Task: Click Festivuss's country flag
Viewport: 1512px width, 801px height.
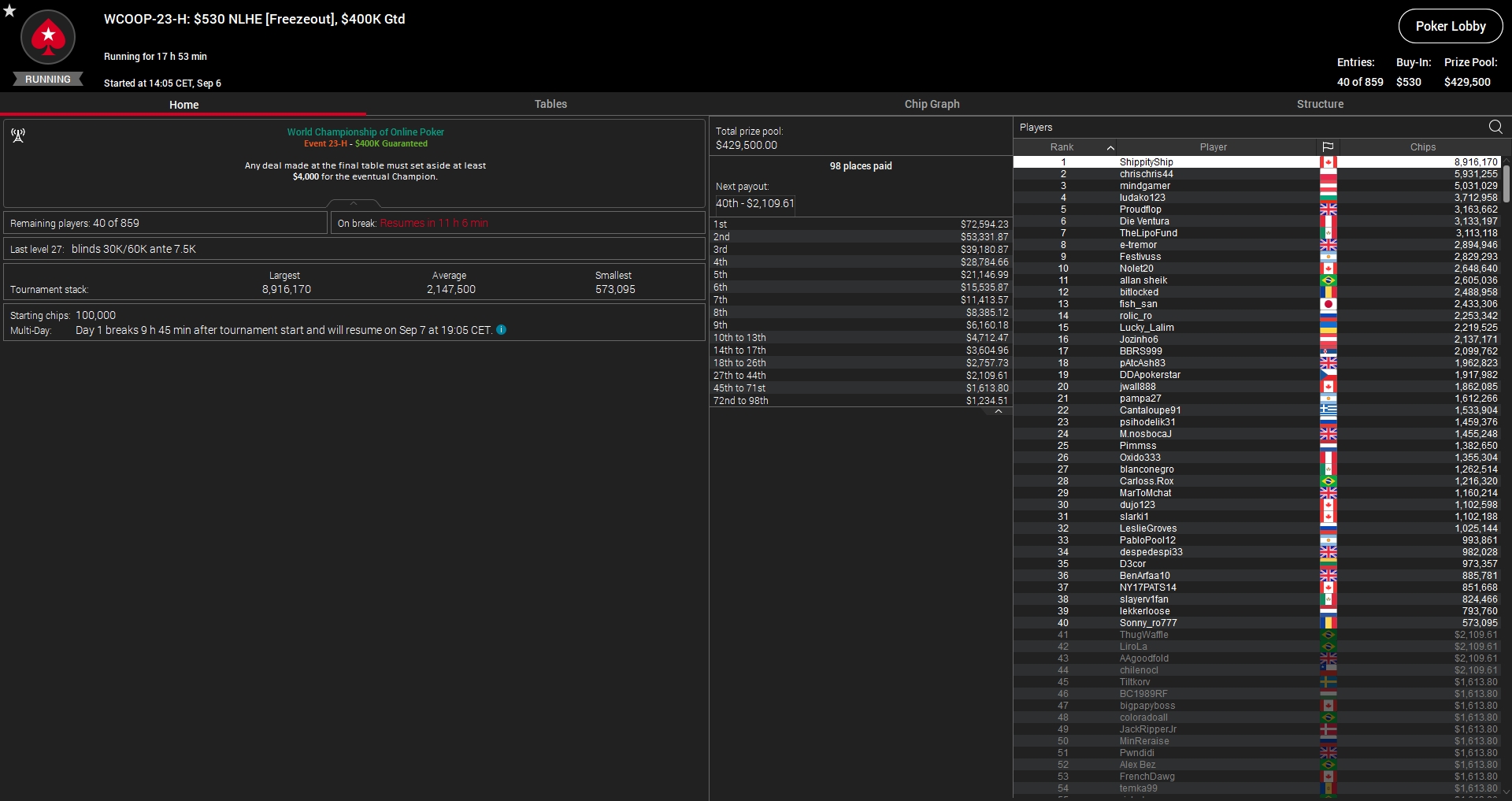Action: click(x=1329, y=257)
